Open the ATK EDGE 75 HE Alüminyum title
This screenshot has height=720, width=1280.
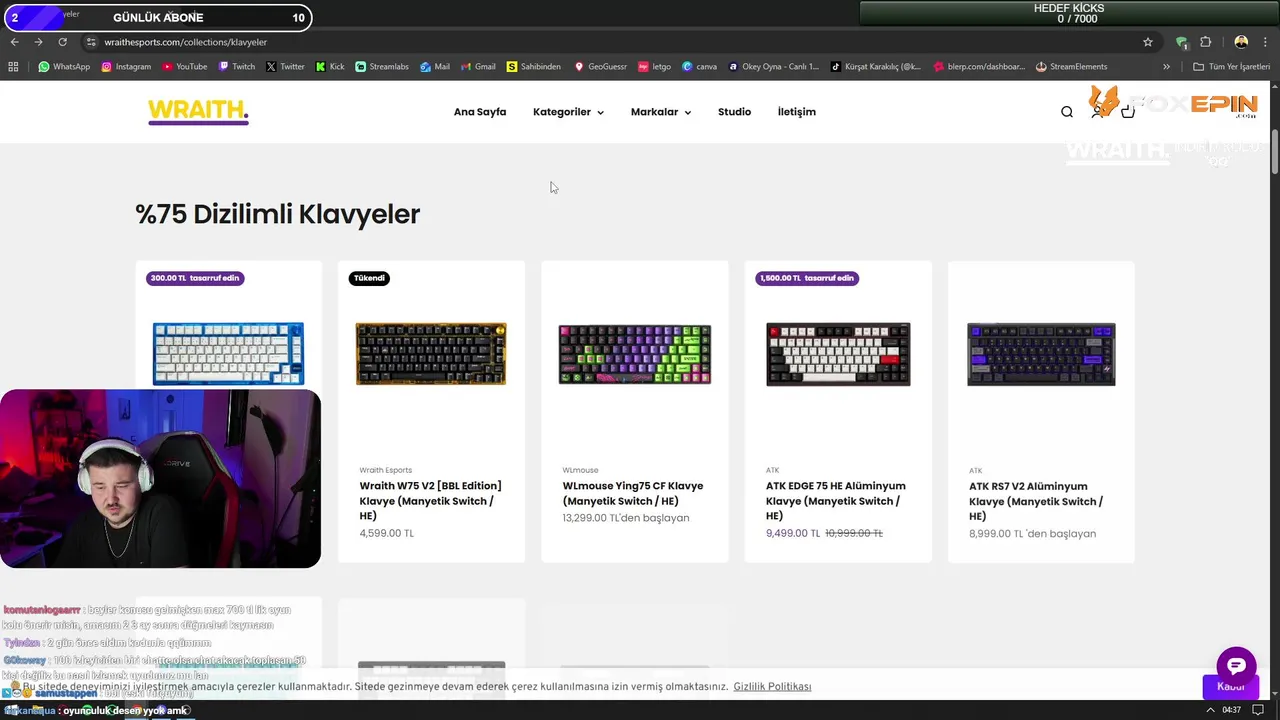coord(836,501)
